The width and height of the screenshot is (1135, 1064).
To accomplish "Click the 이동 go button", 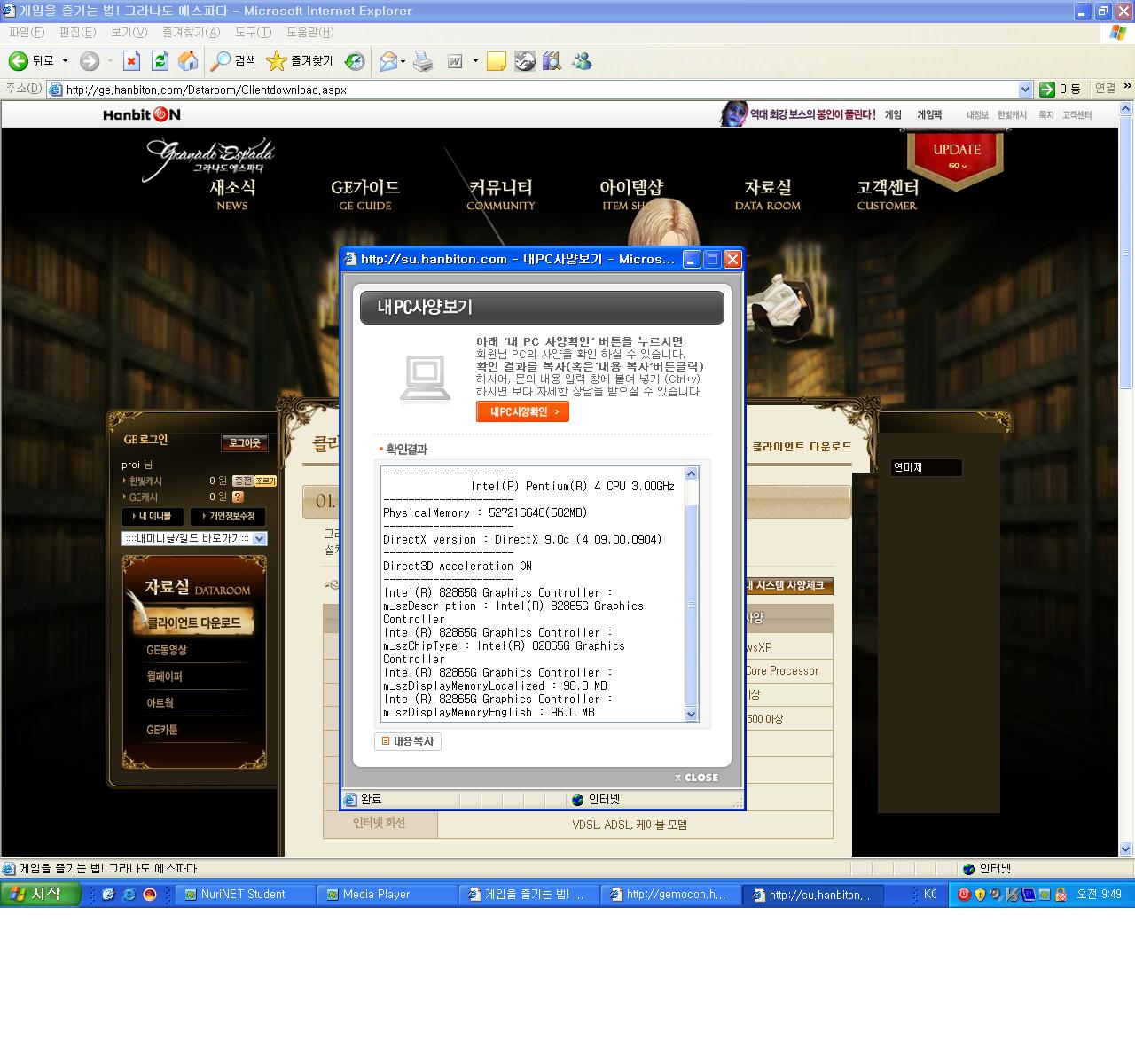I will (1061, 90).
